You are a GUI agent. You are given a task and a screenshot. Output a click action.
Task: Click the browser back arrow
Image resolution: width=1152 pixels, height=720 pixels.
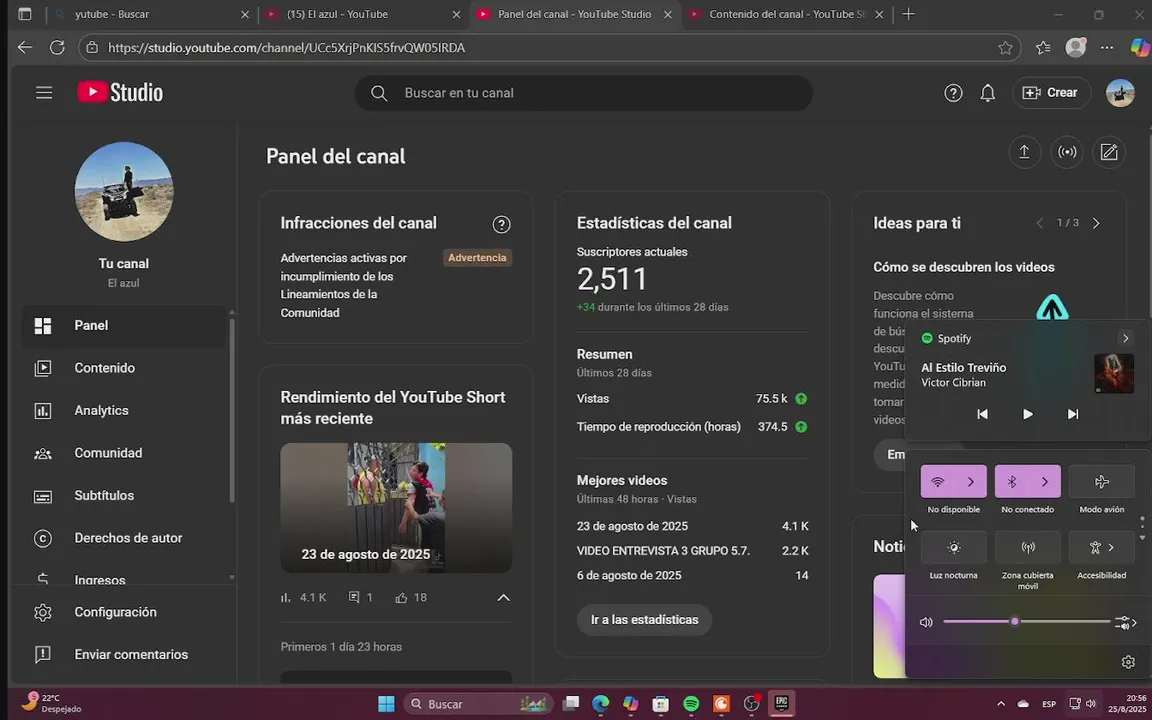25,48
